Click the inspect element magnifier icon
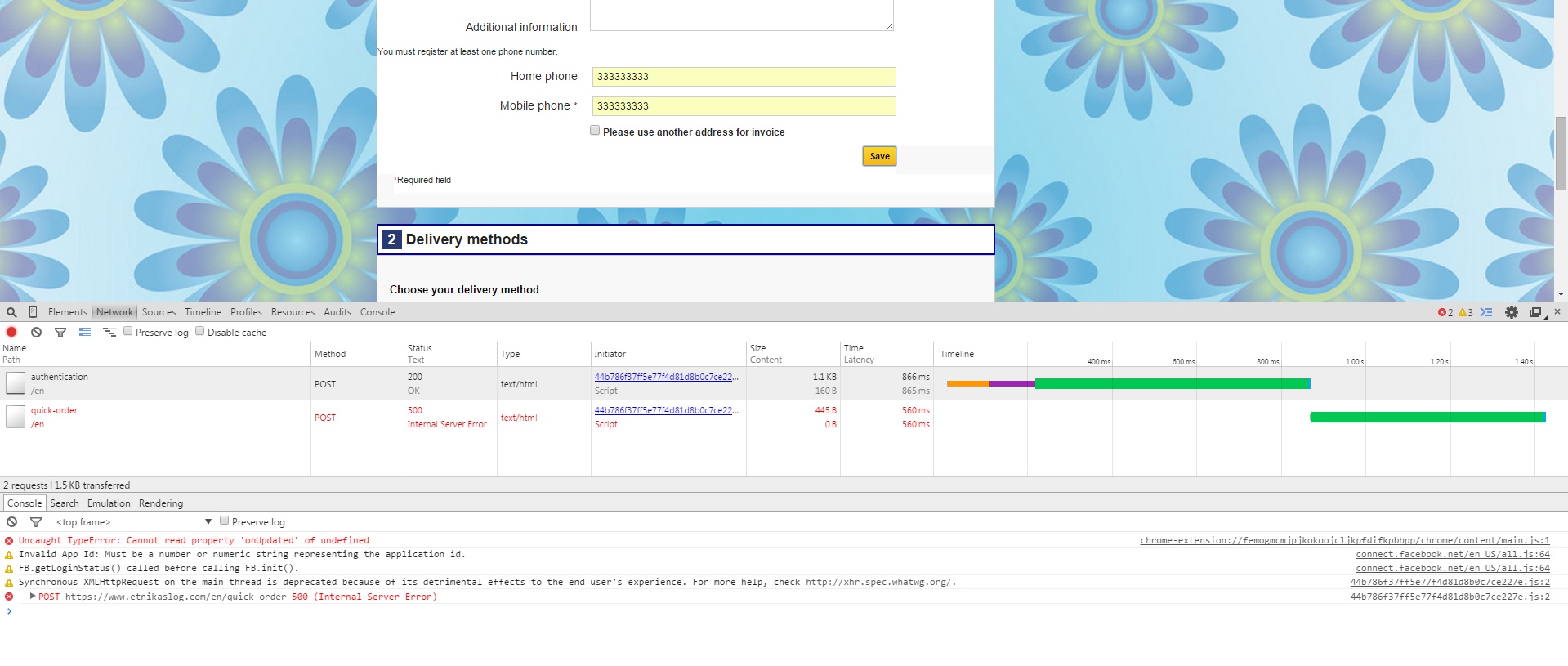 click(11, 312)
